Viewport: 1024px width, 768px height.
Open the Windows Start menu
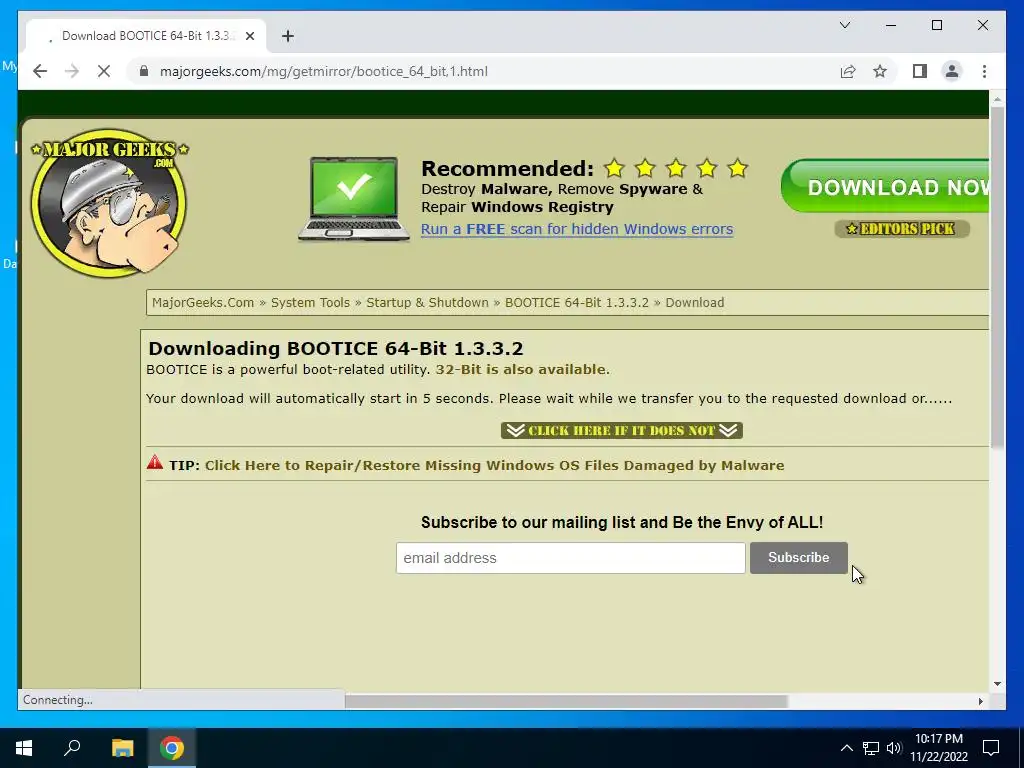click(24, 748)
